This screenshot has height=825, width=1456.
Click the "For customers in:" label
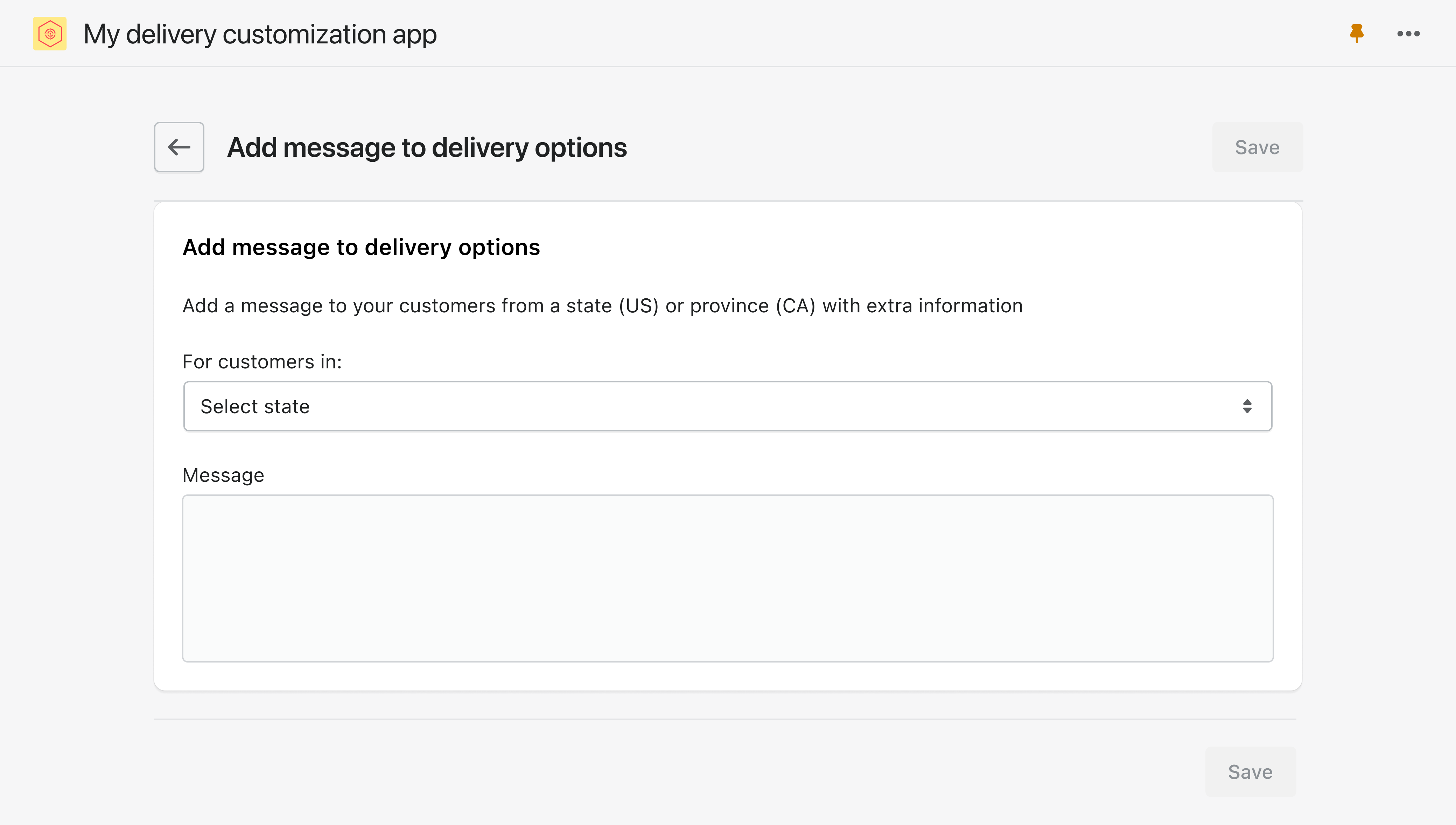point(262,361)
